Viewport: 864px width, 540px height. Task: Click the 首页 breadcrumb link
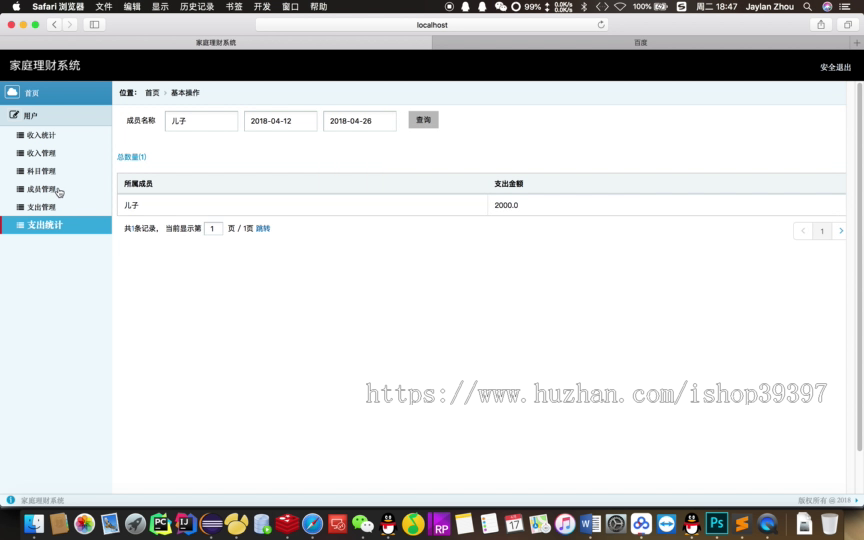[x=152, y=93]
